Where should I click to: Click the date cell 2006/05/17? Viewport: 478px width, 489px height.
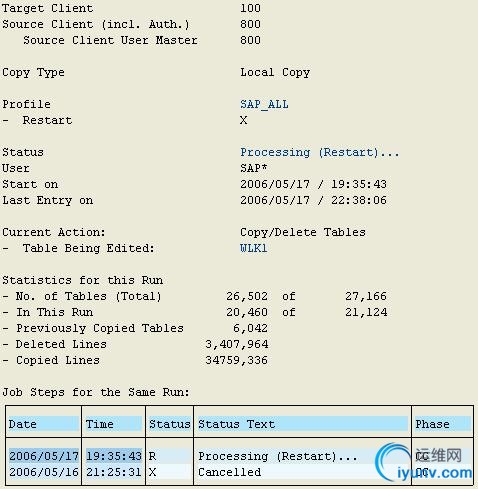44,456
